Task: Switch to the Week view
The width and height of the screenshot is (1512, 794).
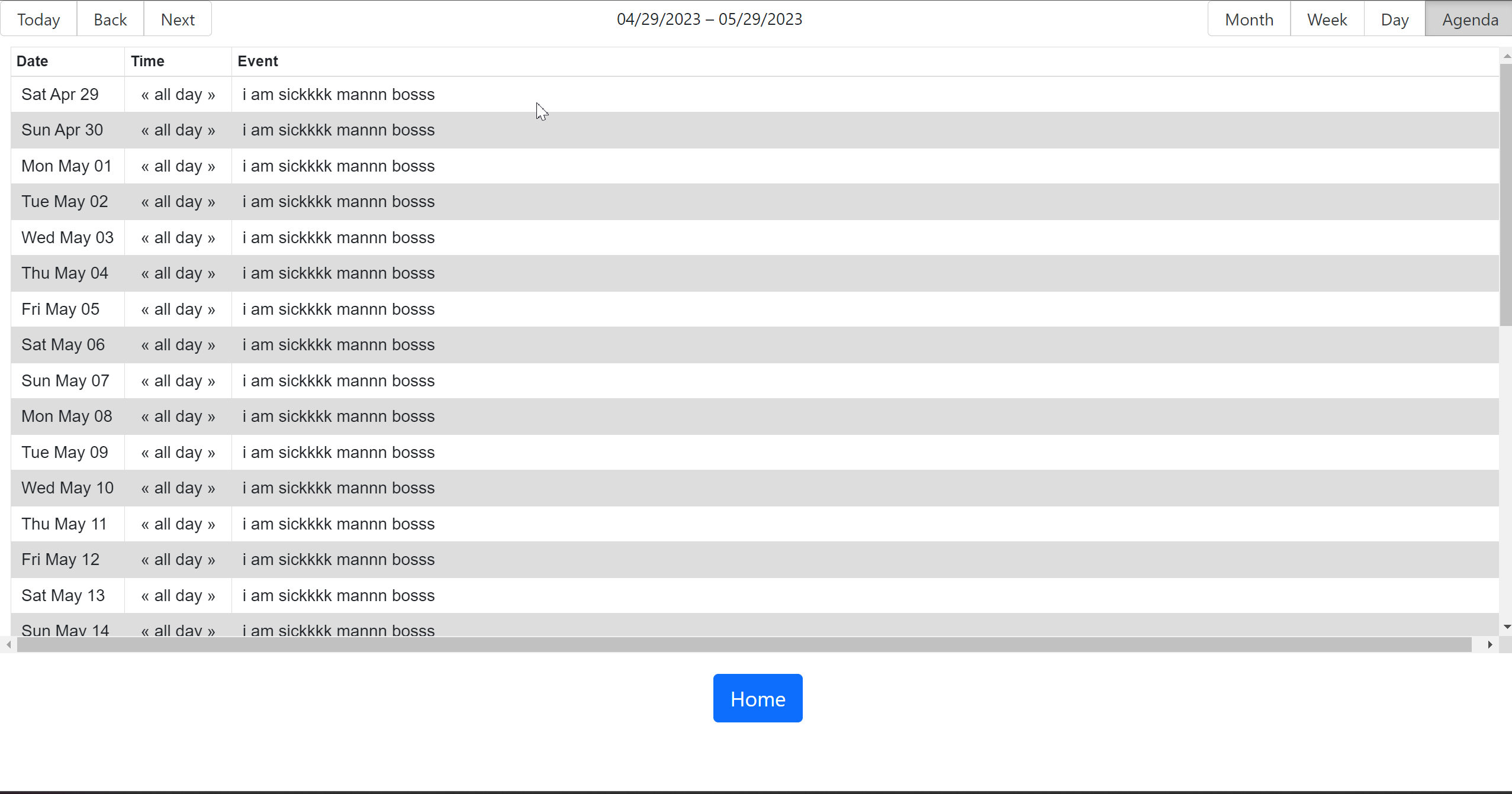Action: (1326, 18)
